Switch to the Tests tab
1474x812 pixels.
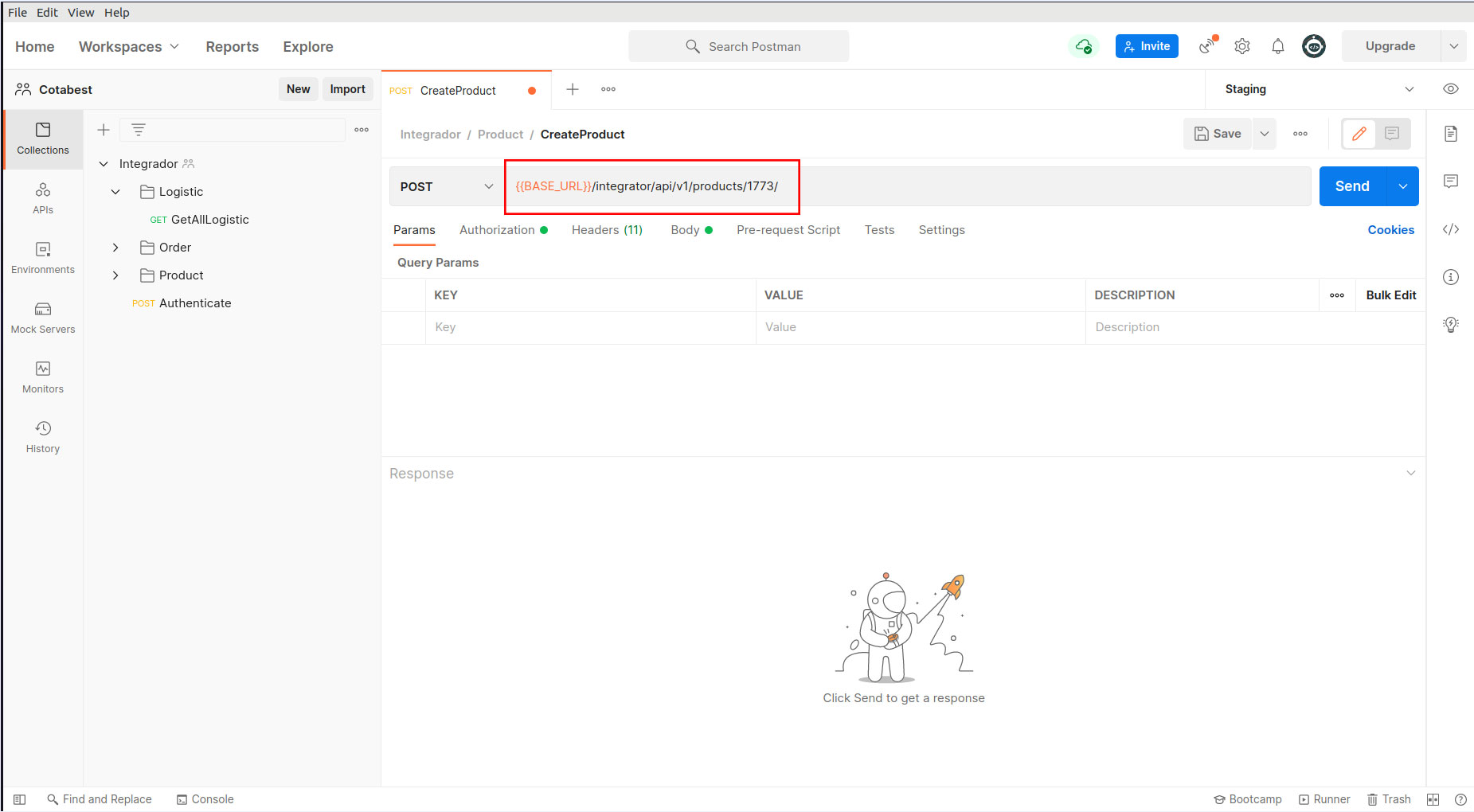coord(879,230)
